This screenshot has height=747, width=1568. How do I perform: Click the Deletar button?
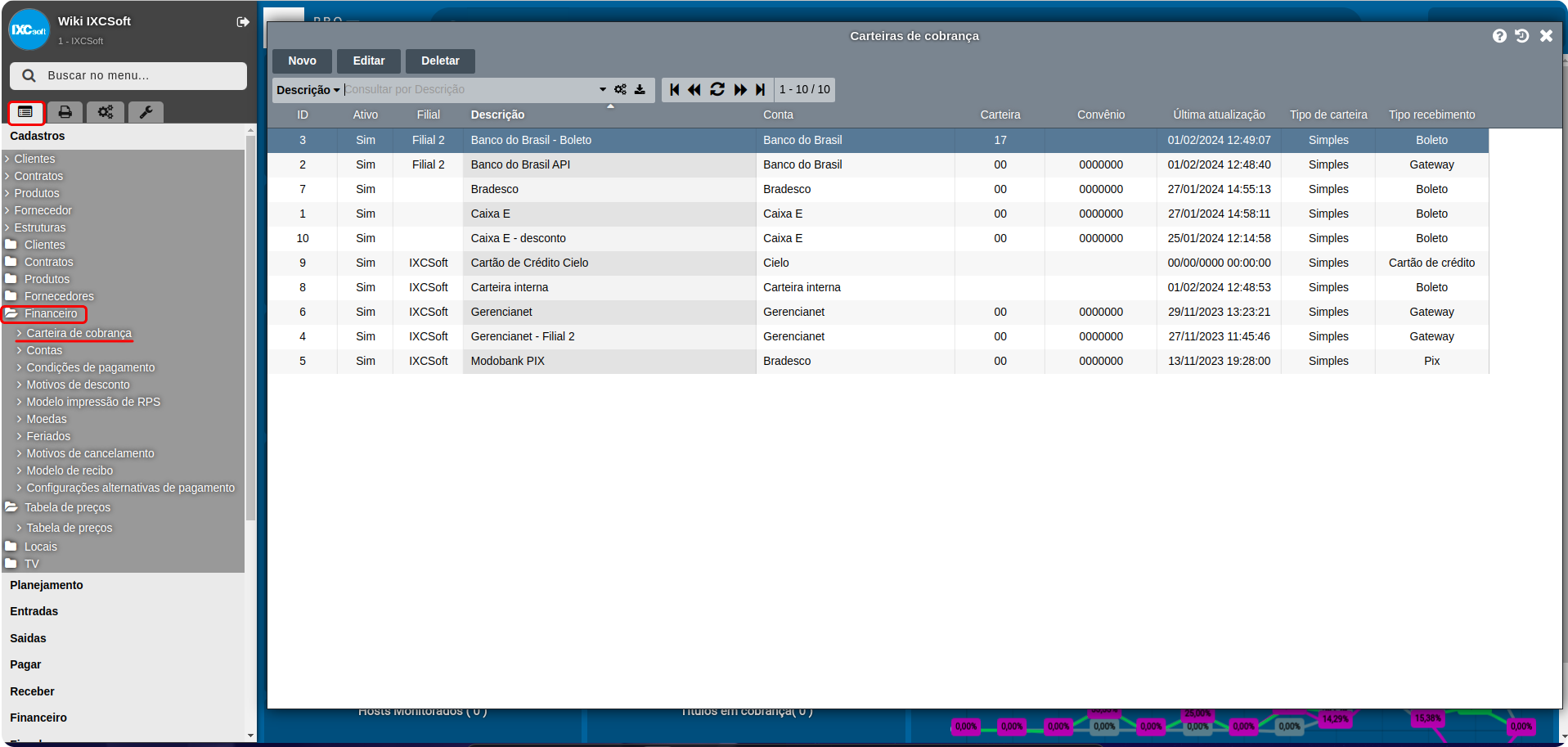coord(440,61)
